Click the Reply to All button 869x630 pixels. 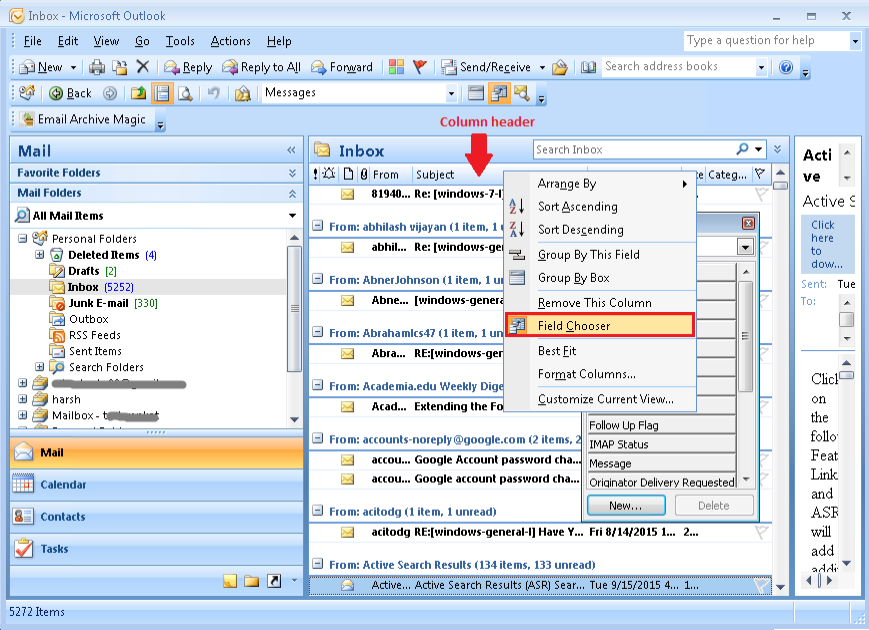coord(262,67)
